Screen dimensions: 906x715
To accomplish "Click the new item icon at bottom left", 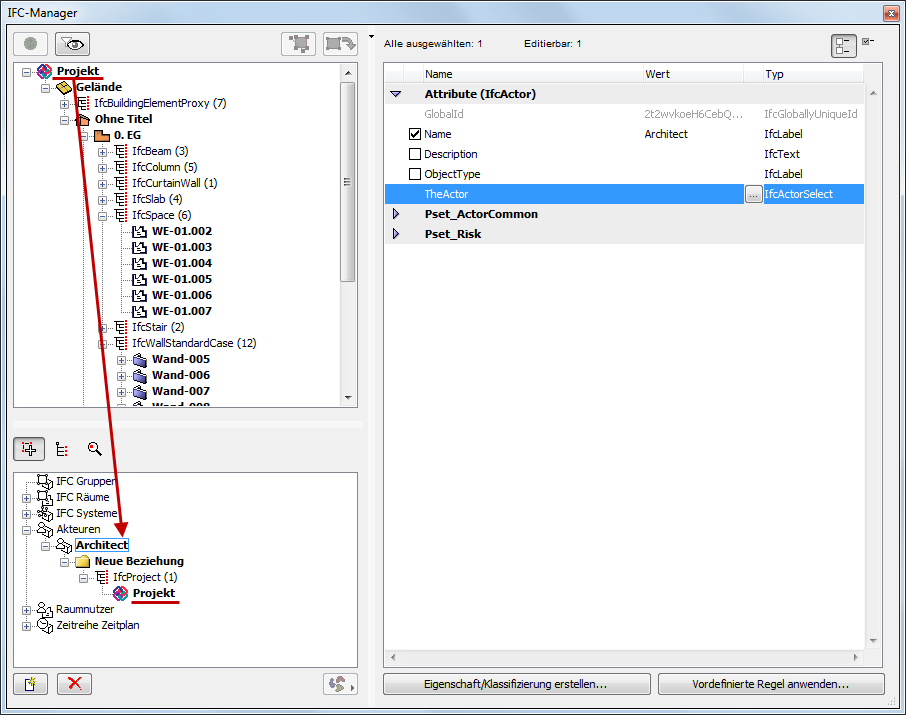I will pos(31,684).
